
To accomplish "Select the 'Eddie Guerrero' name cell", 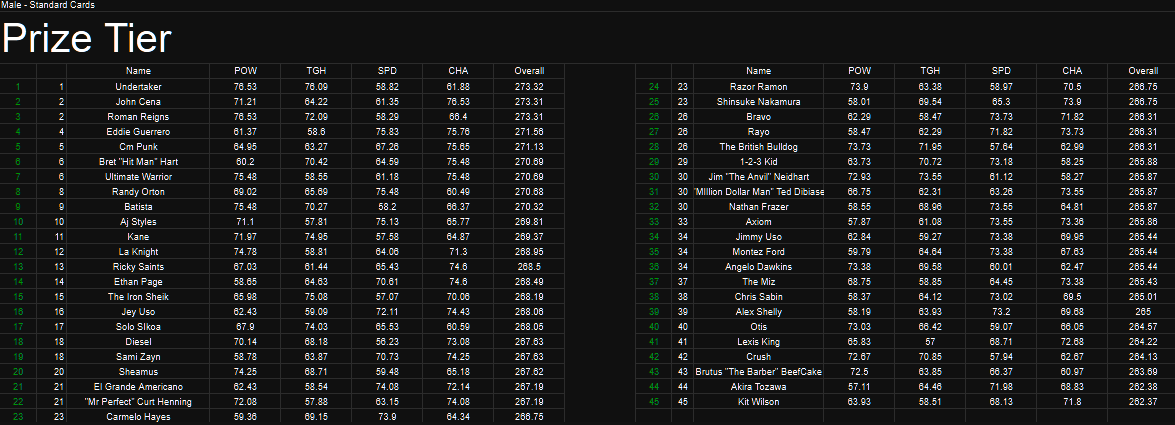I will coord(139,132).
